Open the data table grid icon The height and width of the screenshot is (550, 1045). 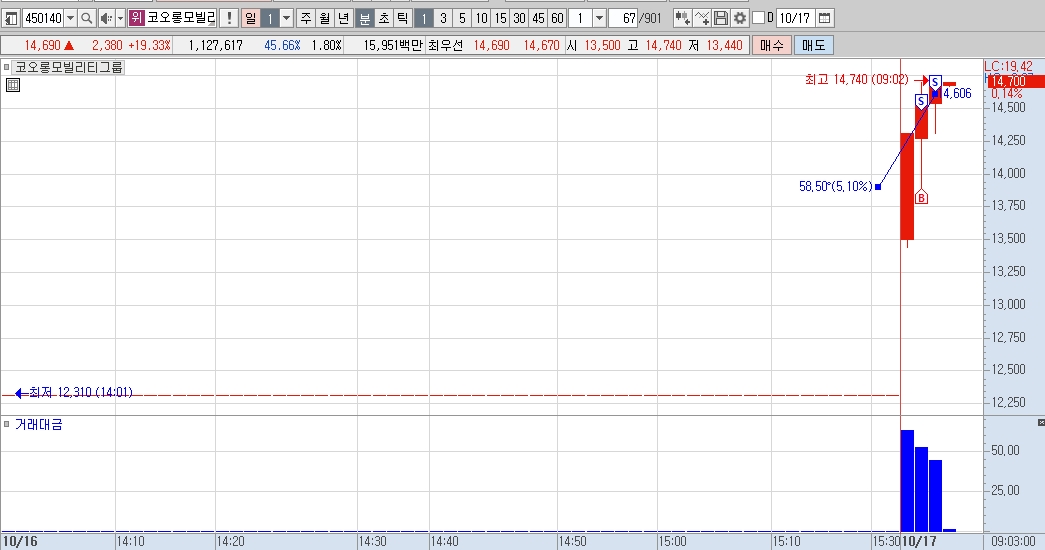point(13,85)
